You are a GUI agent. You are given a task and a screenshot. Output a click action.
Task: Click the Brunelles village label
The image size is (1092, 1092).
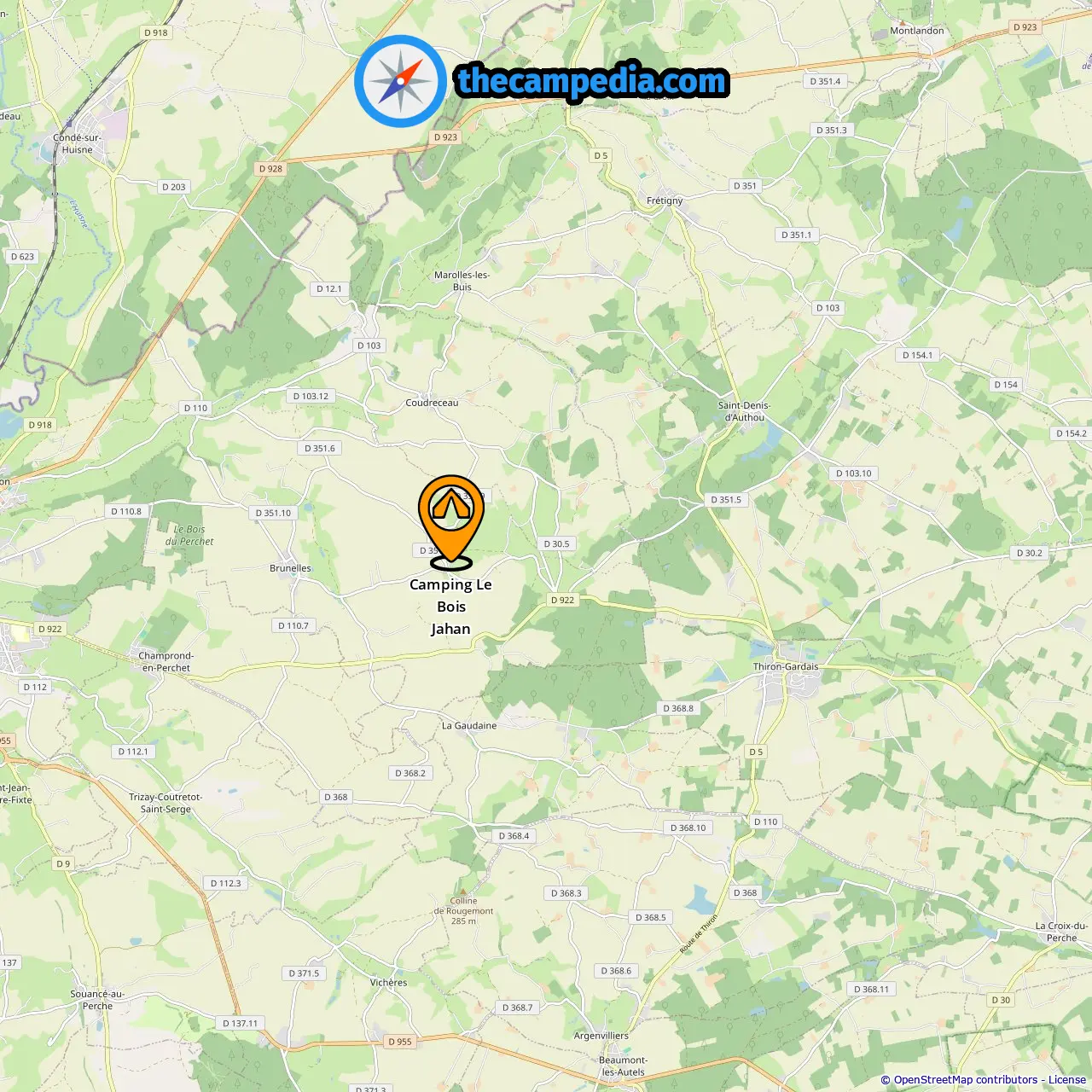(x=290, y=568)
